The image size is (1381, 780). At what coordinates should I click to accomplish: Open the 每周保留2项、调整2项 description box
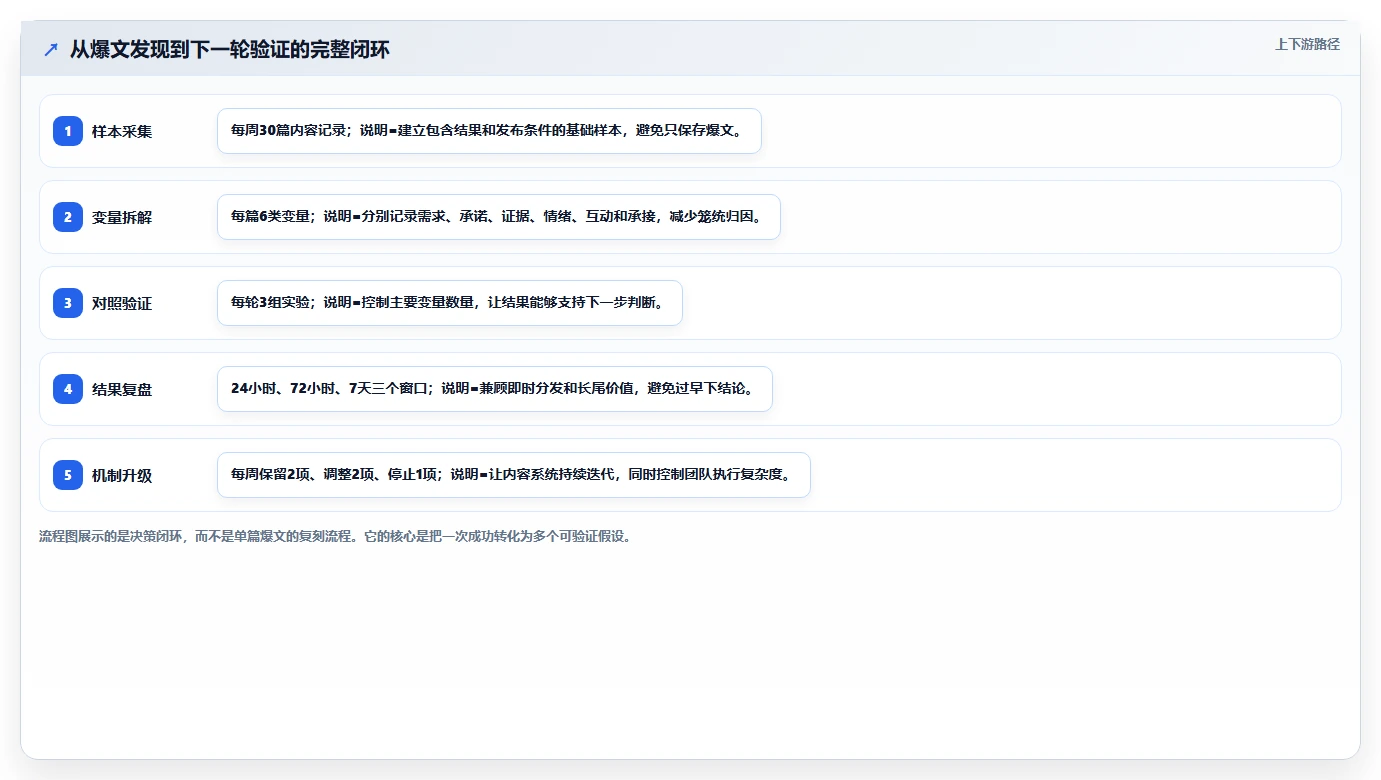coord(513,475)
